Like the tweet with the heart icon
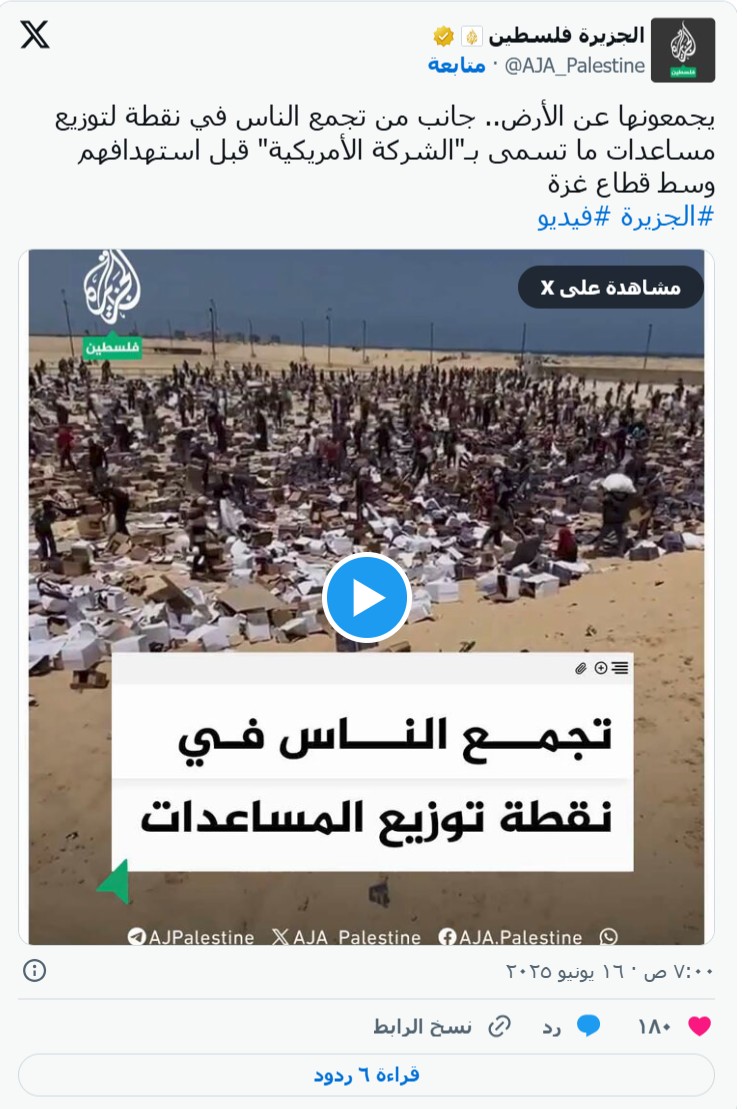This screenshot has height=1109, width=742. click(699, 1026)
